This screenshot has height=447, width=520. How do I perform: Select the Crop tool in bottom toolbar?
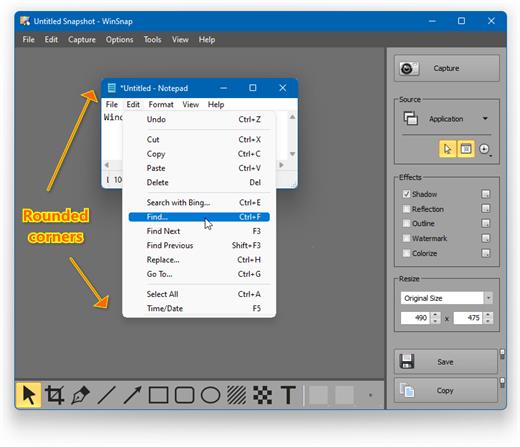55,395
